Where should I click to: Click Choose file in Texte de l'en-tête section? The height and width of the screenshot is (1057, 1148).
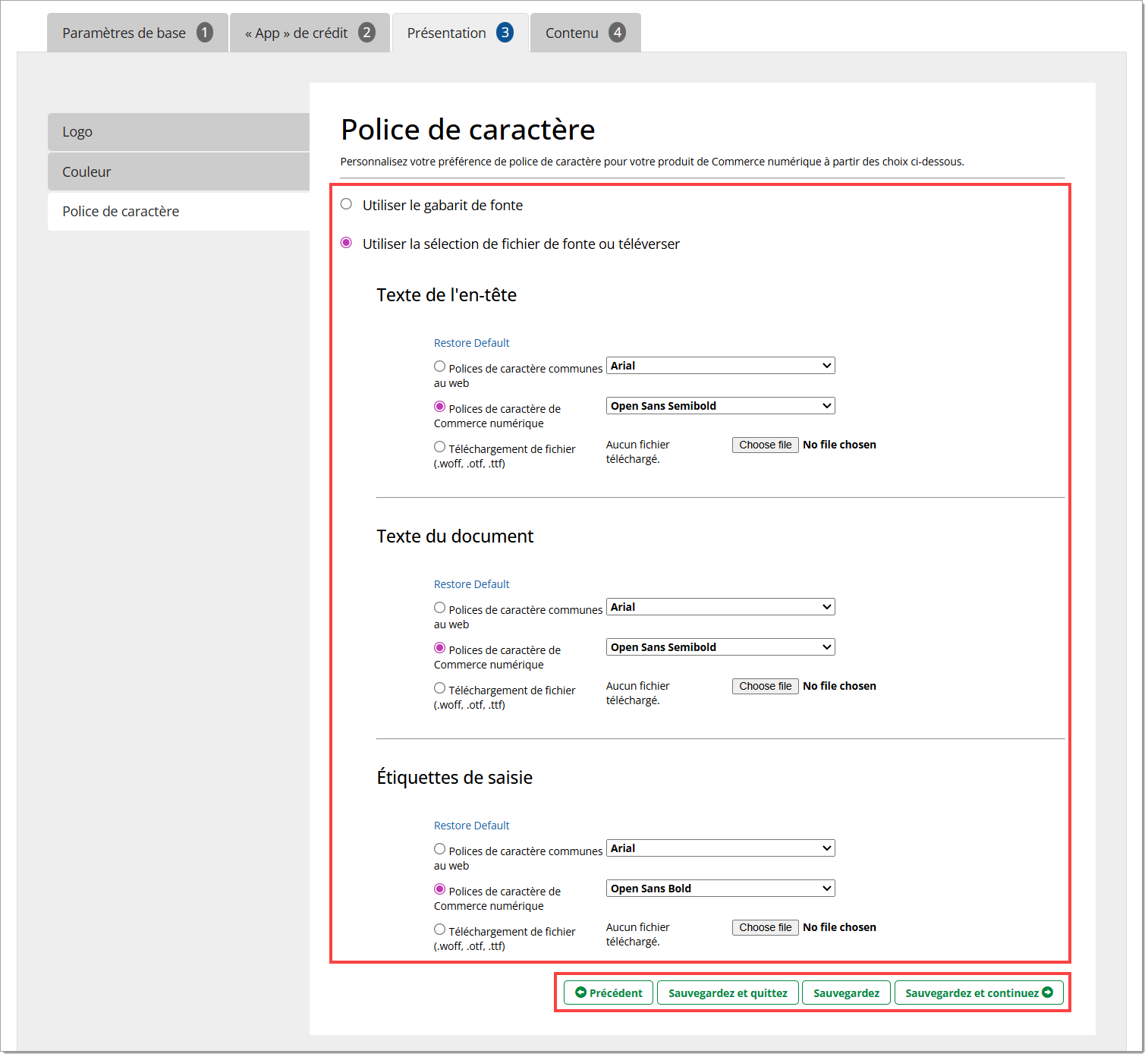[x=765, y=445]
